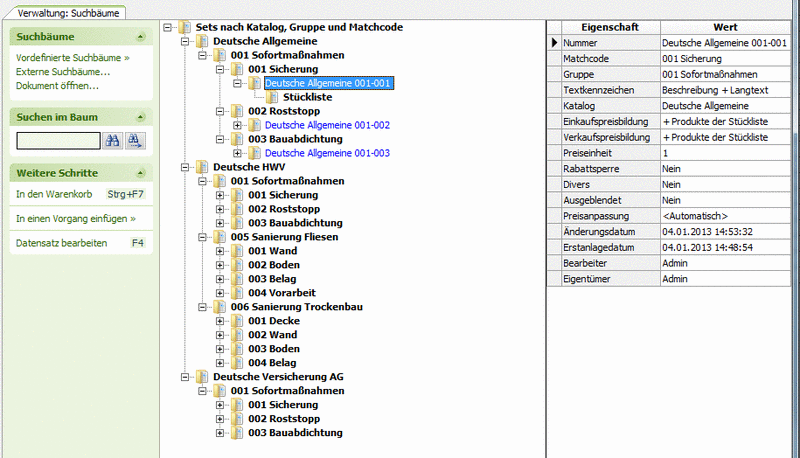
Task: Click the Matchcode value 001 Sicherung
Action: tap(692, 59)
